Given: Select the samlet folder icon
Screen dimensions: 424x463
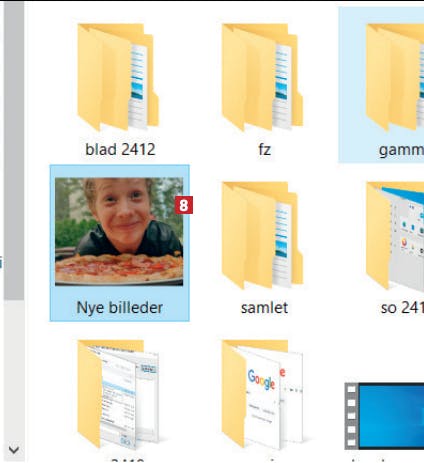Looking at the screenshot, I should point(262,235).
